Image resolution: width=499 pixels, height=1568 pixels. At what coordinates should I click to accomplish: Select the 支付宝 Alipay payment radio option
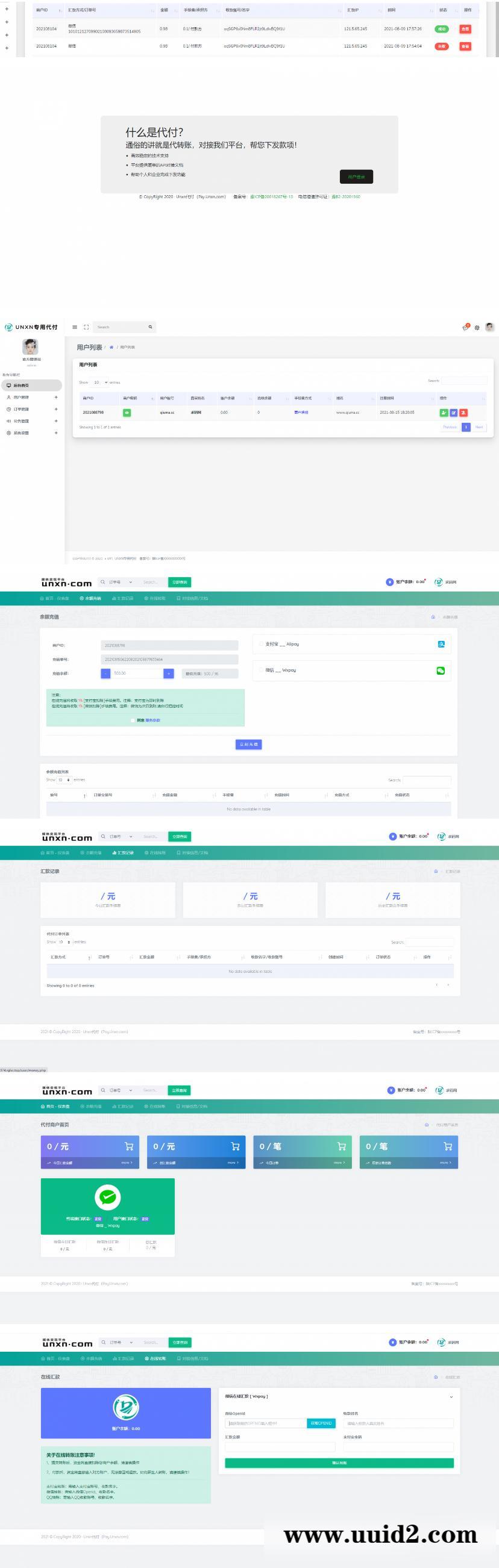tap(262, 643)
